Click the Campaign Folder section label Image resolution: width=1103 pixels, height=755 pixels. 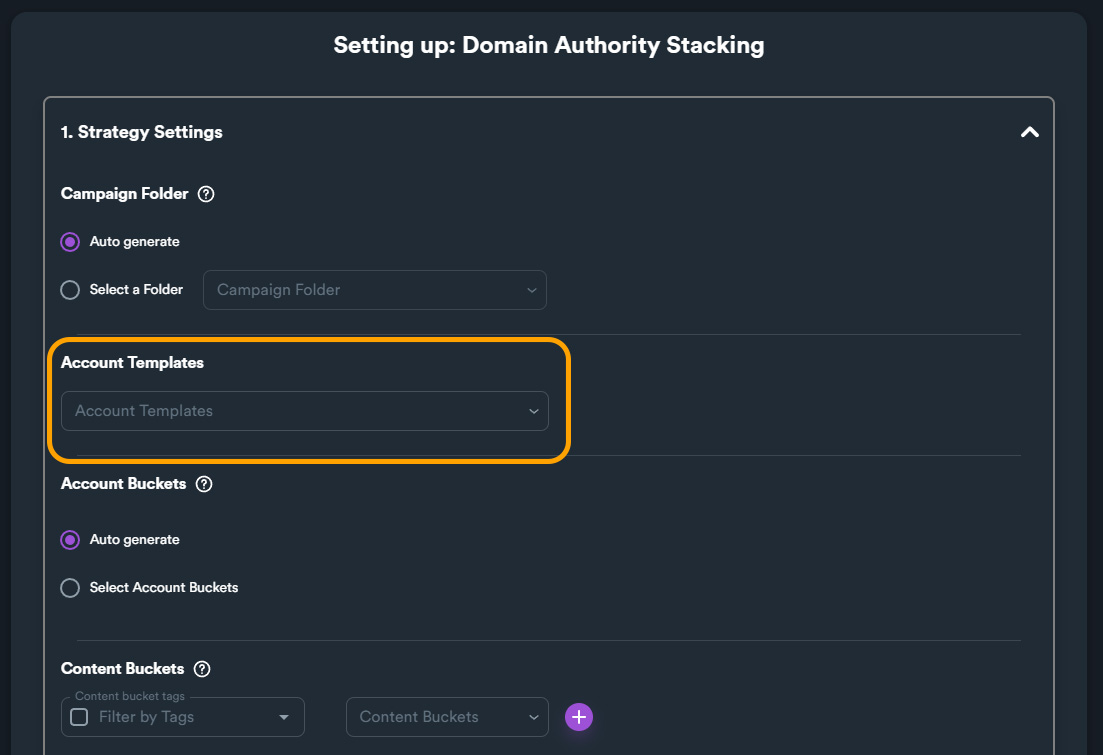point(124,194)
